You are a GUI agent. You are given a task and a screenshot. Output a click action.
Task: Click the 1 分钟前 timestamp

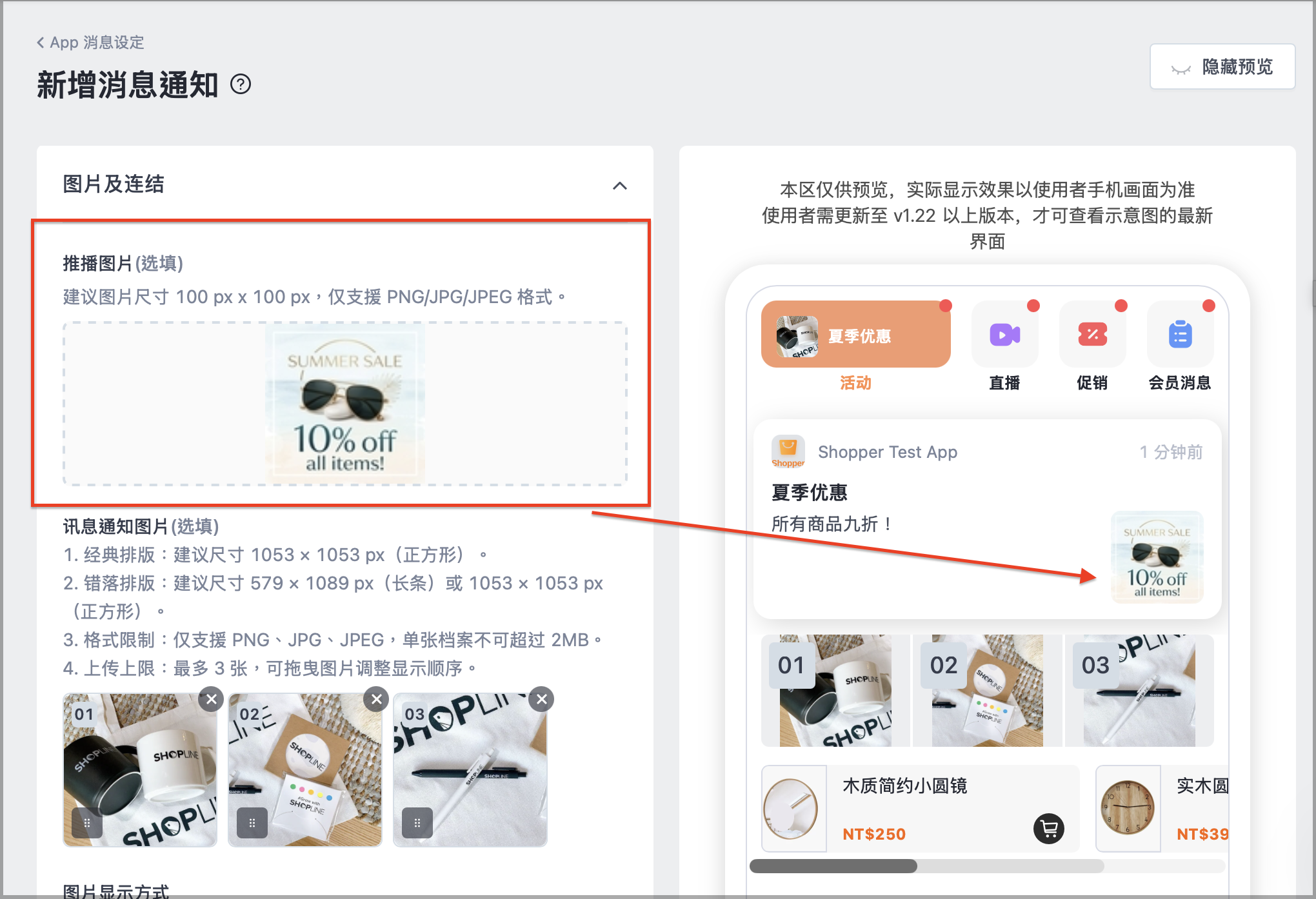coord(1171,452)
